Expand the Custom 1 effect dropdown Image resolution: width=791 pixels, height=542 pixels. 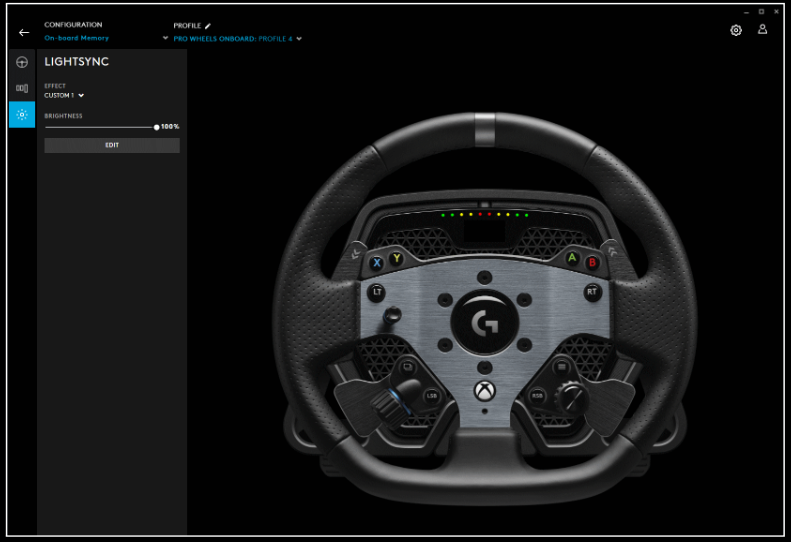click(x=81, y=96)
